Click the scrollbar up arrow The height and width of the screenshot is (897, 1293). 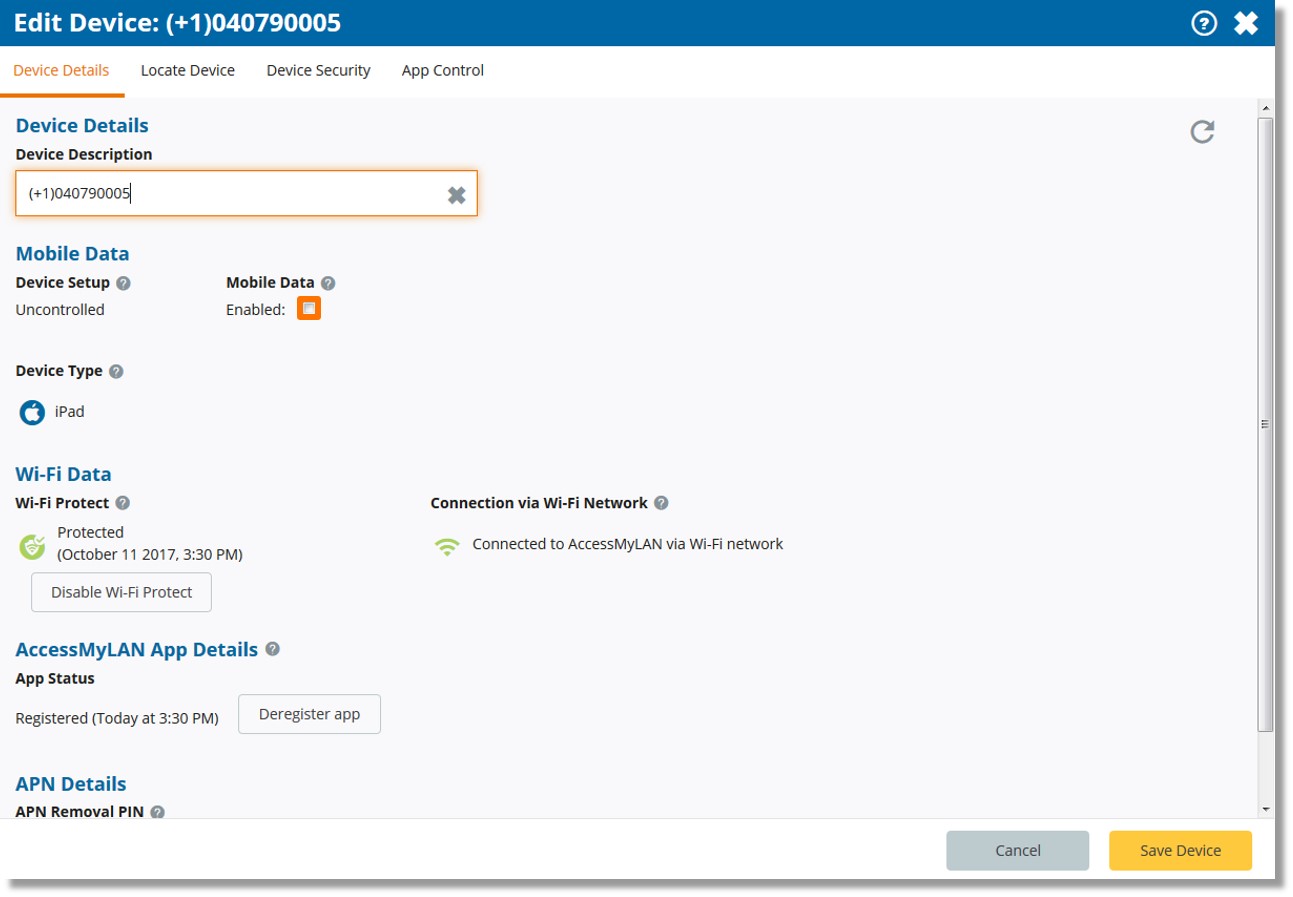[x=1265, y=107]
